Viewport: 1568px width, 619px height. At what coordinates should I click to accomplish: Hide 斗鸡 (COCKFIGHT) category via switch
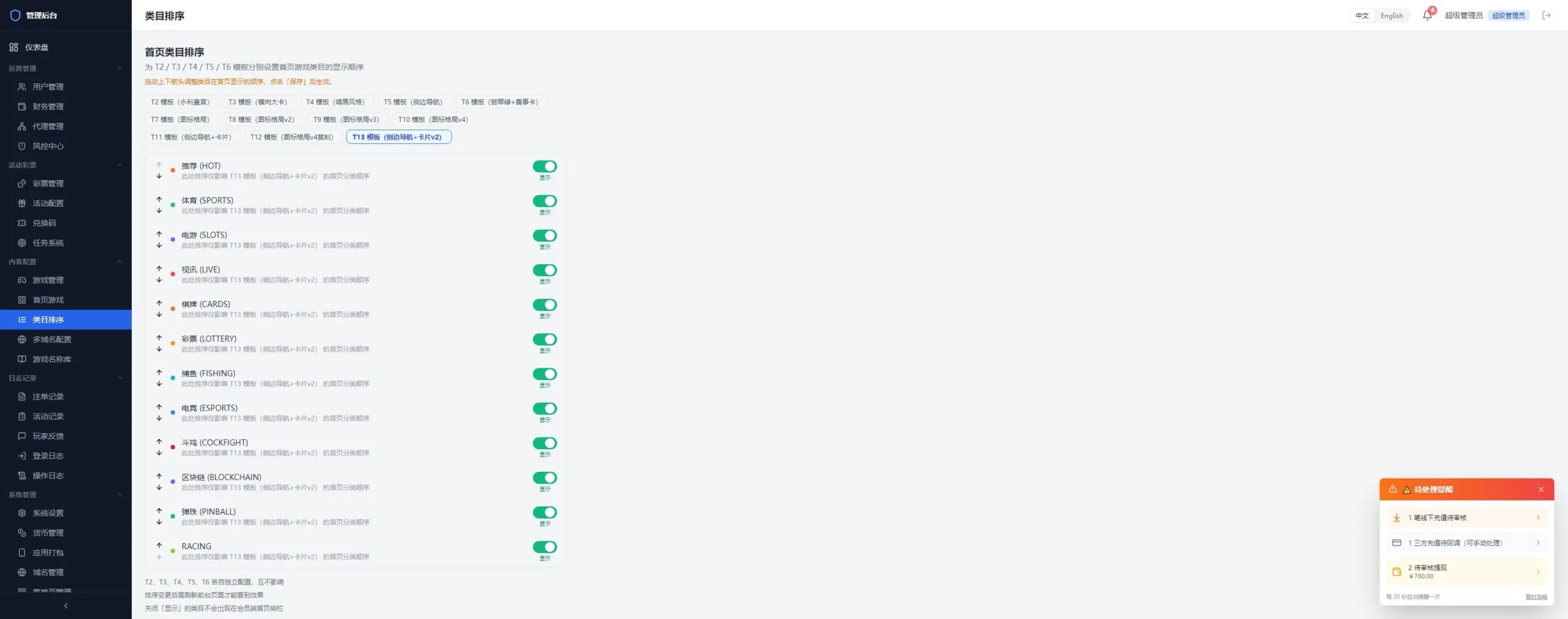click(x=545, y=443)
